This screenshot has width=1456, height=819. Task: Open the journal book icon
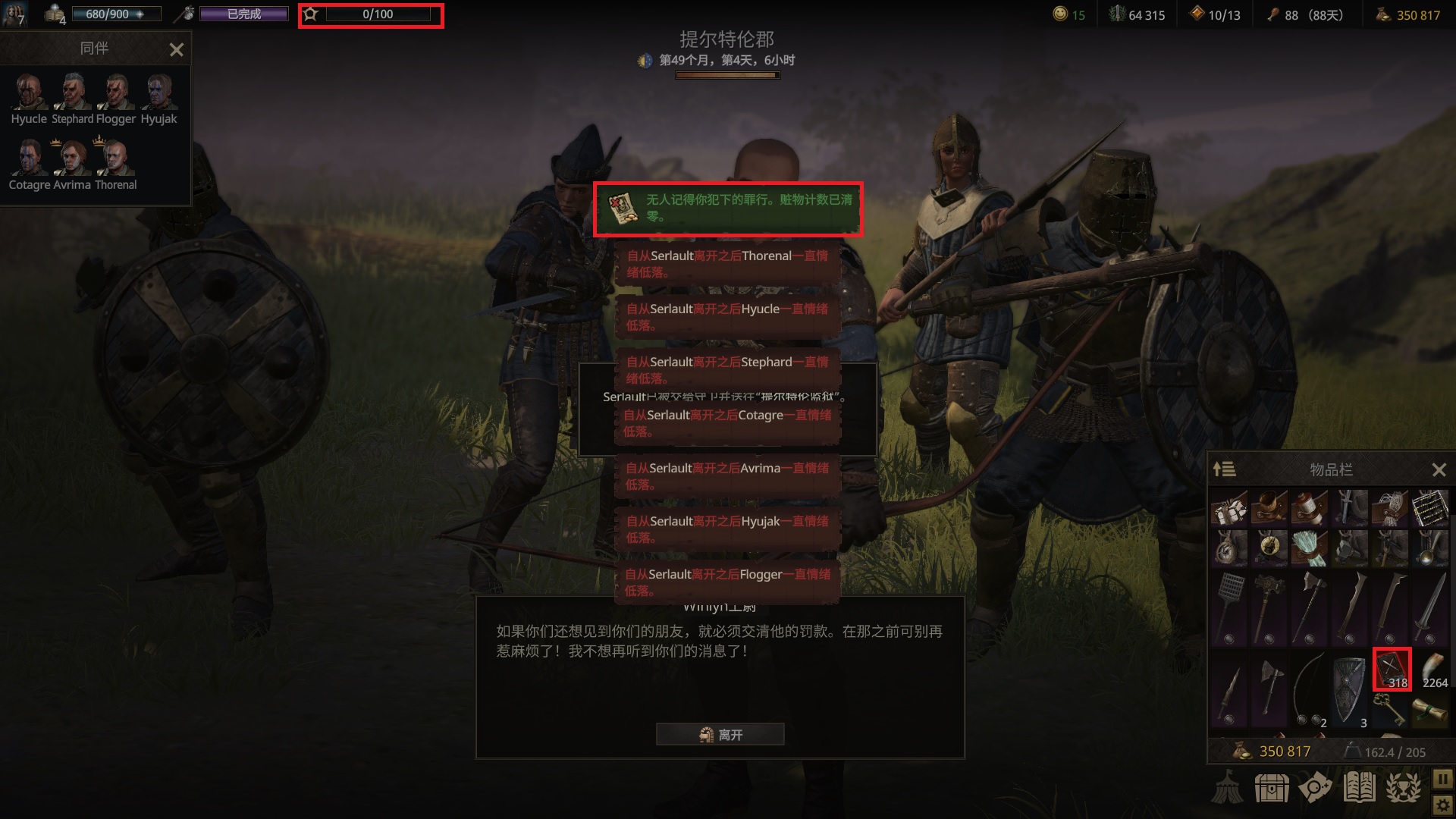tap(1359, 788)
